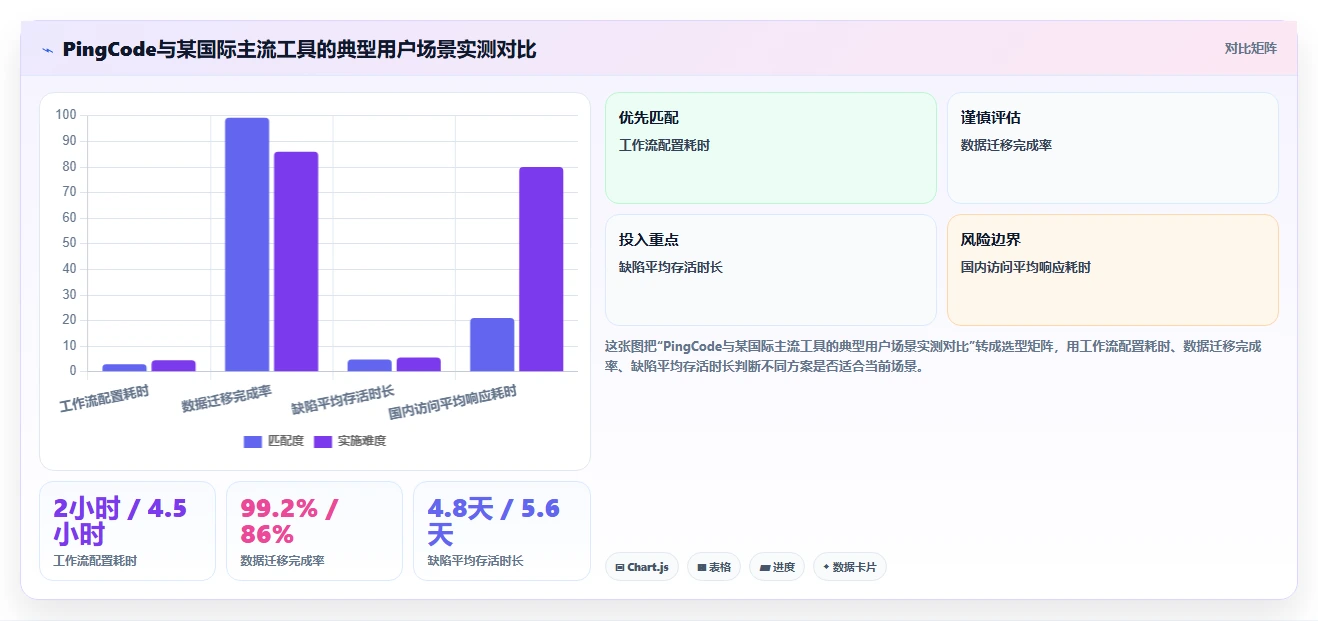This screenshot has width=1318, height=621.
Task: Open the 谨慎评估 matrix card
Action: click(x=1113, y=148)
